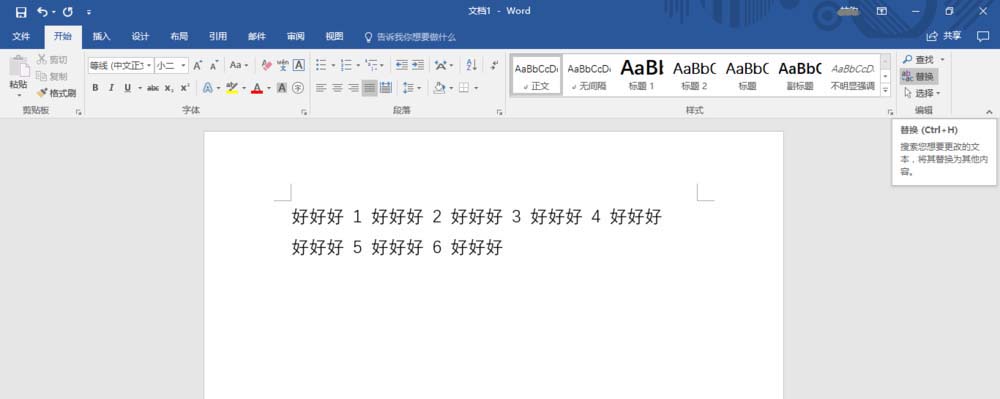The width and height of the screenshot is (1000, 399).
Task: Click the 替换 replace button
Action: point(918,76)
